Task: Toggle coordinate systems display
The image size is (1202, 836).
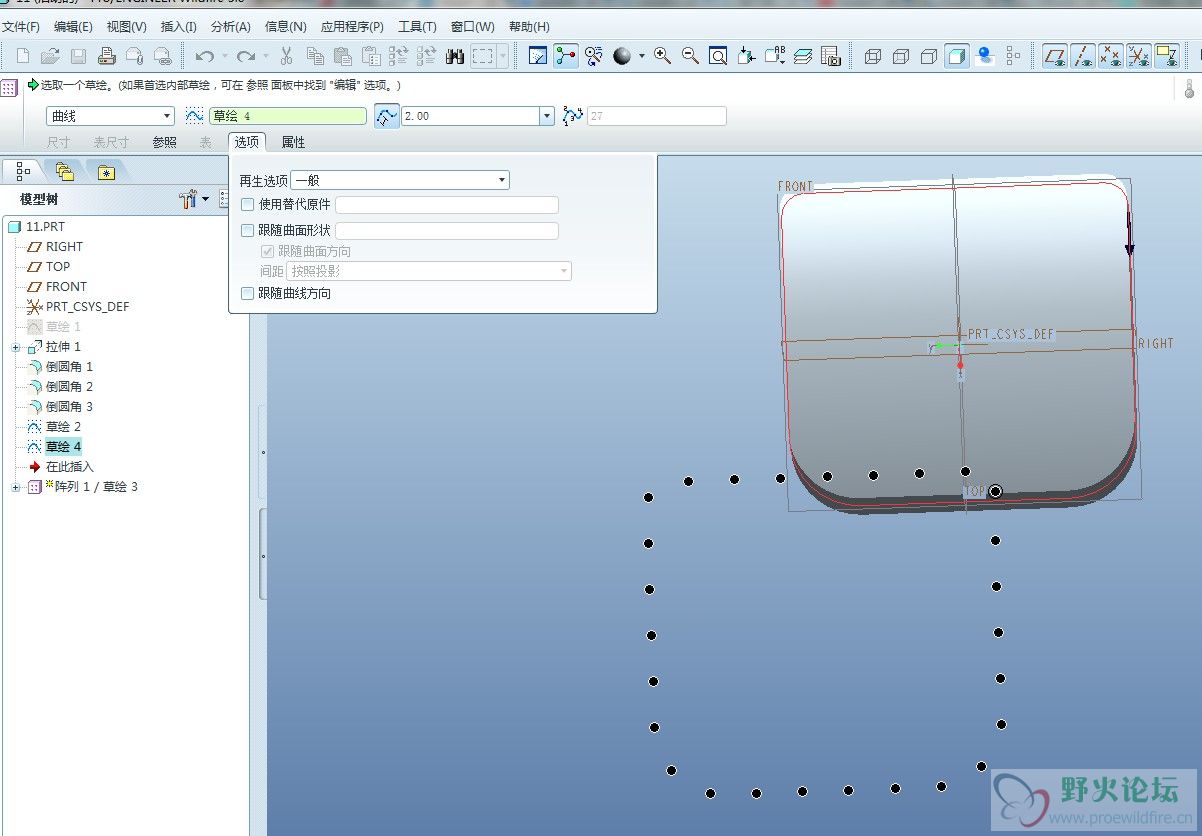Action: point(1138,57)
